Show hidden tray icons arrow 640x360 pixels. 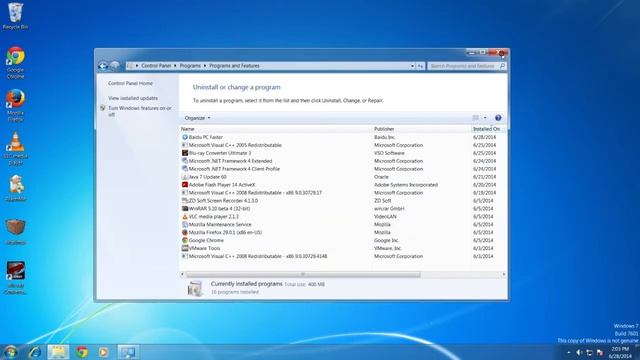click(569, 353)
